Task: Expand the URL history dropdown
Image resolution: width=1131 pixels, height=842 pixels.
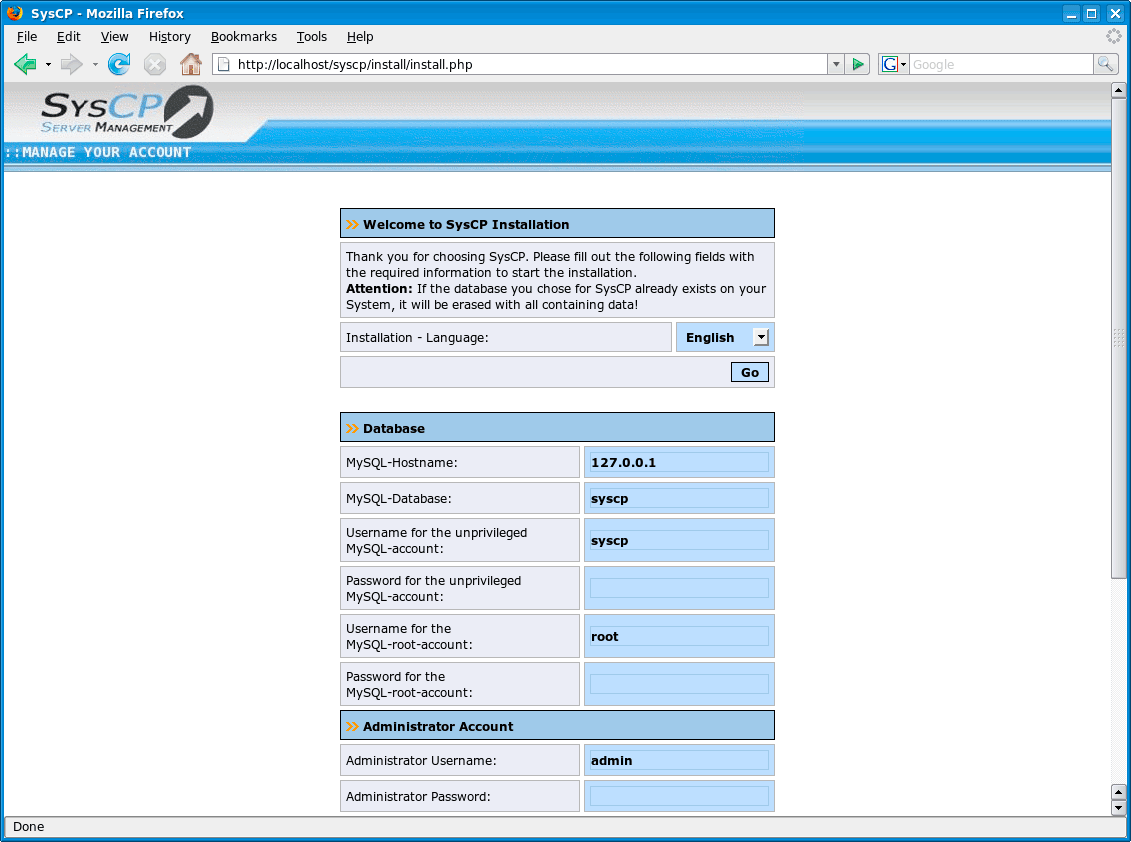Action: point(835,64)
